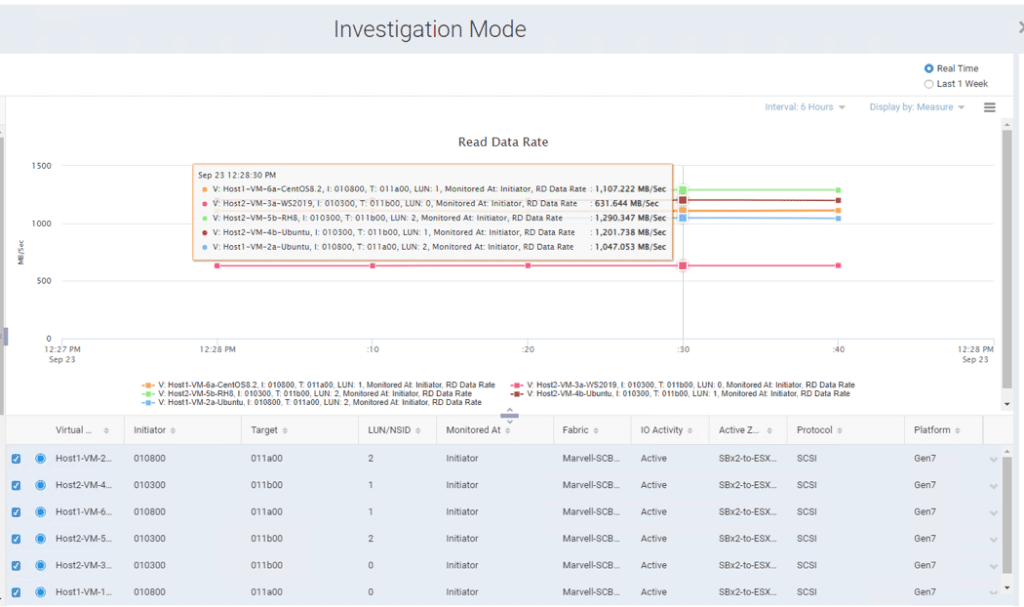1024x607 pixels.
Task: Click sort arrows icon beside Protocol header
Action: pyautogui.click(x=840, y=431)
